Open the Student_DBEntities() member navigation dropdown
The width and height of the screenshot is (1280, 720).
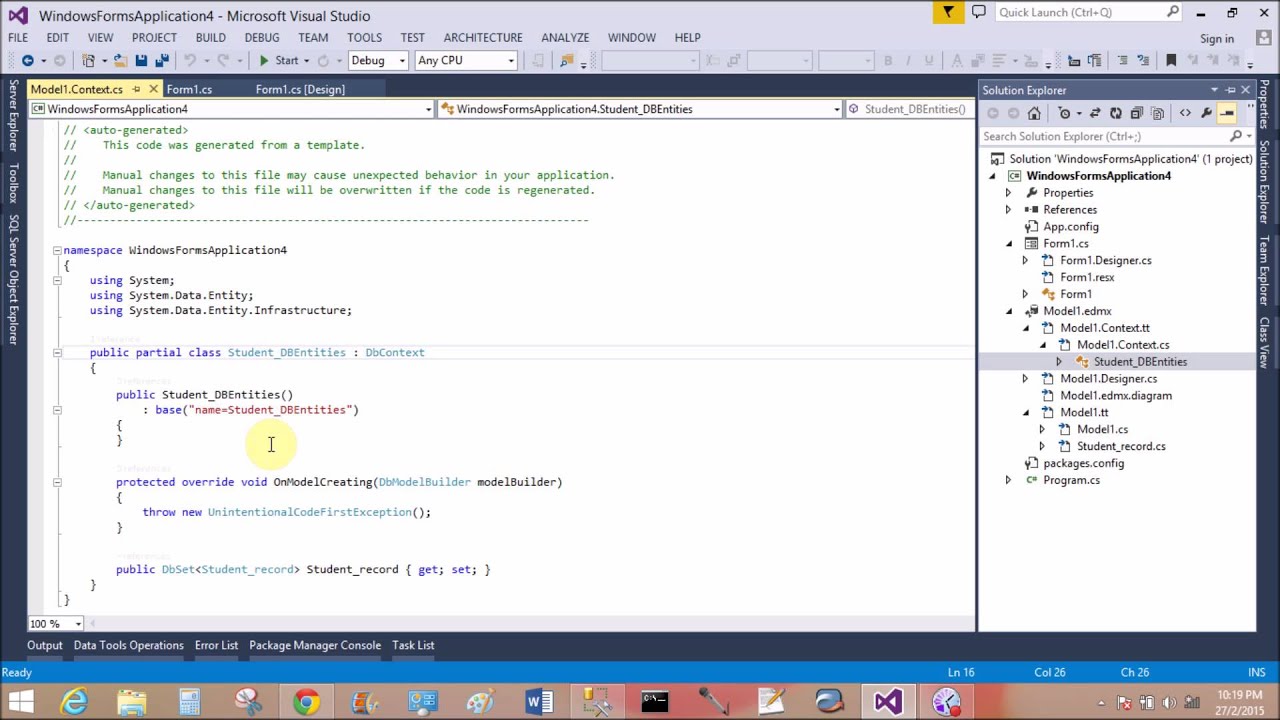point(910,109)
